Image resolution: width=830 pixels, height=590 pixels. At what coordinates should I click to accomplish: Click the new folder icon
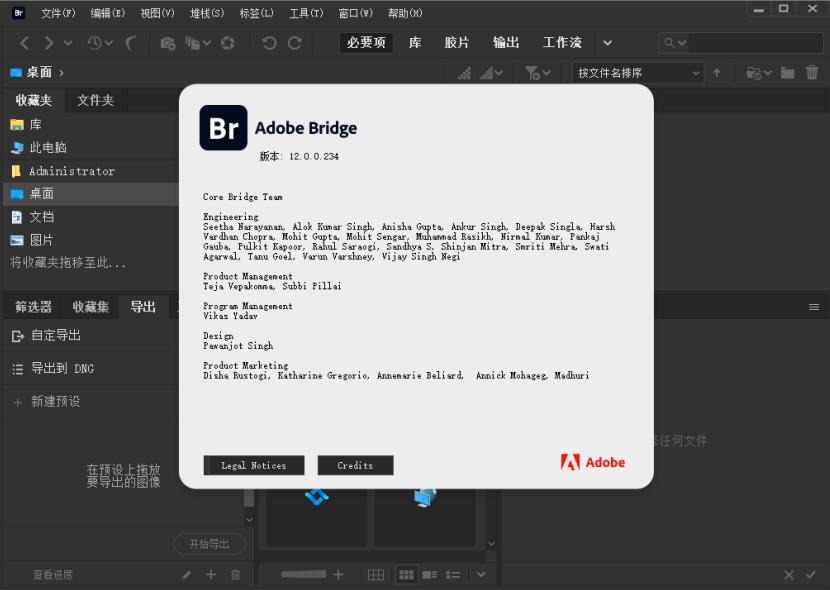coord(787,73)
